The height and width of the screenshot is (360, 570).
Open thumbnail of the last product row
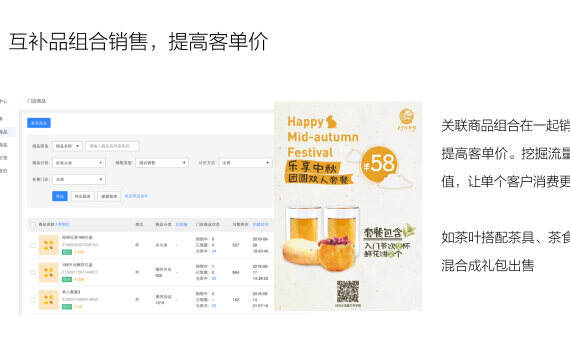(48, 300)
